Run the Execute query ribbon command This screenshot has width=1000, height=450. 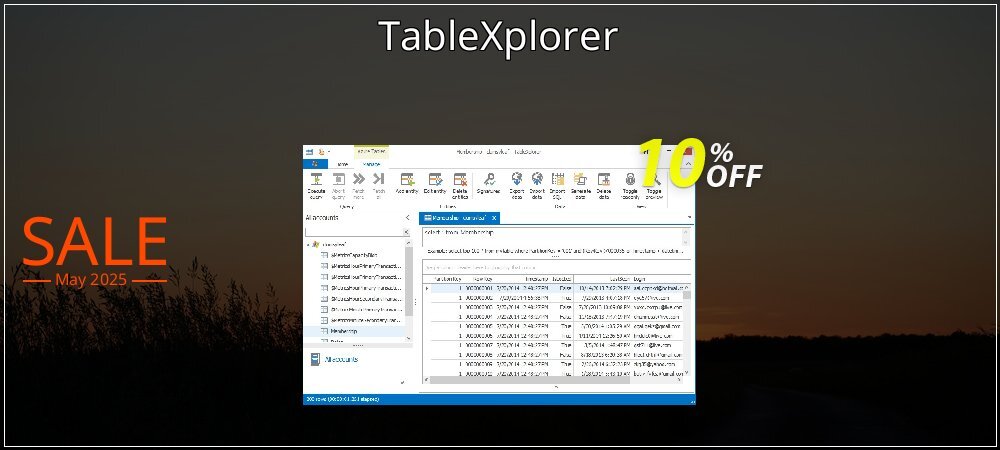(316, 185)
